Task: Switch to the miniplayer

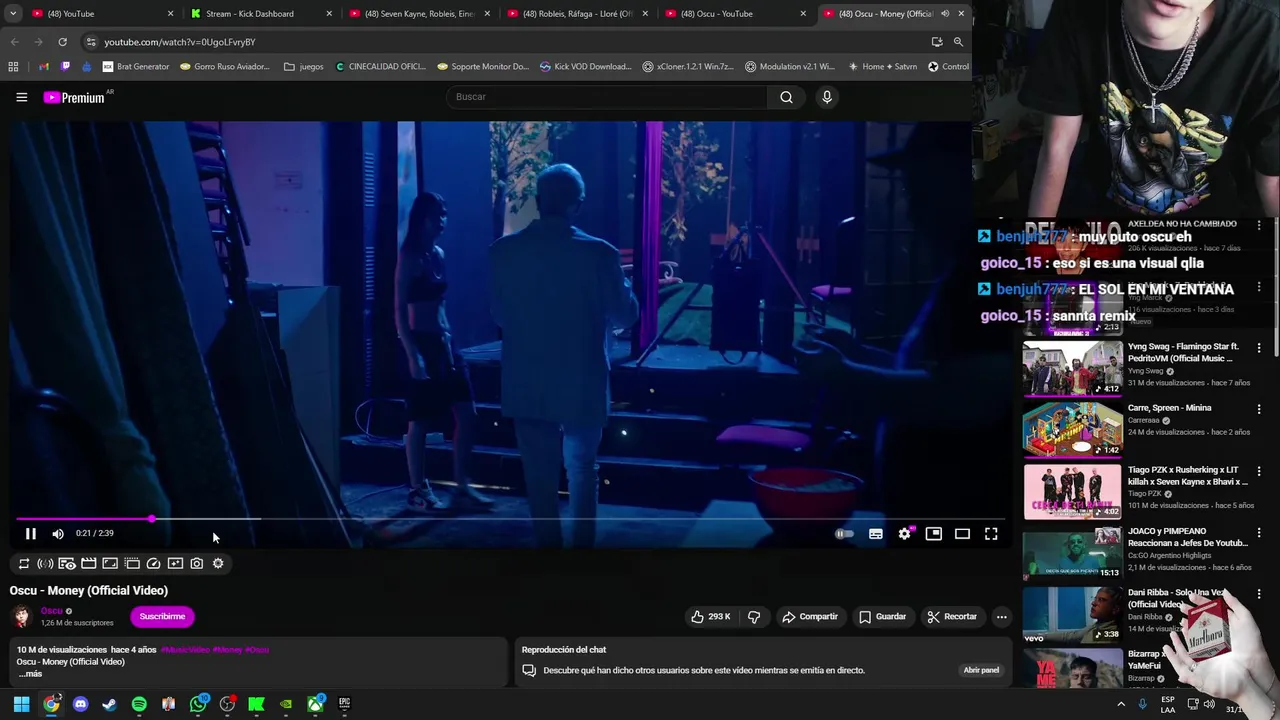Action: 934,534
